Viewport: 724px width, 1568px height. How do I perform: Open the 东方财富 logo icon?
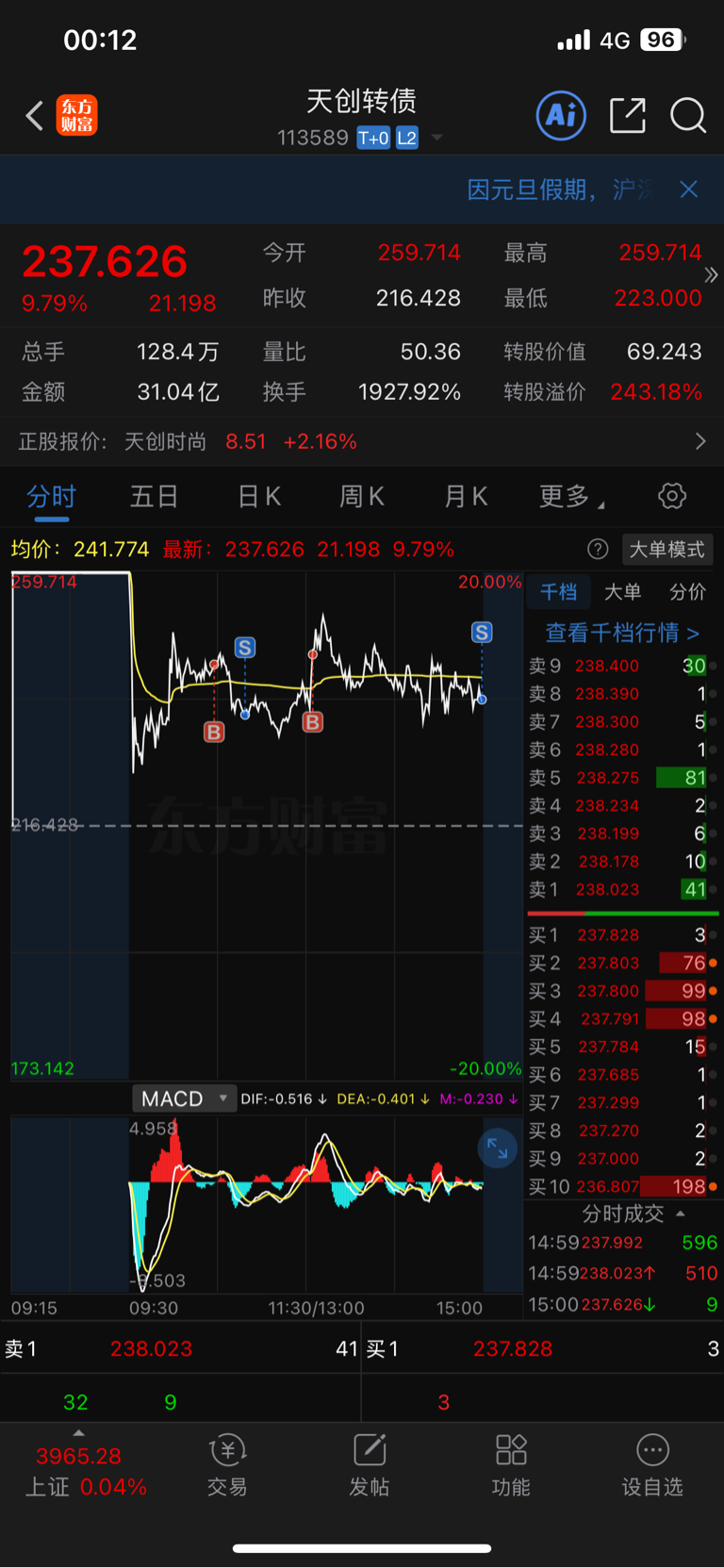[x=76, y=116]
